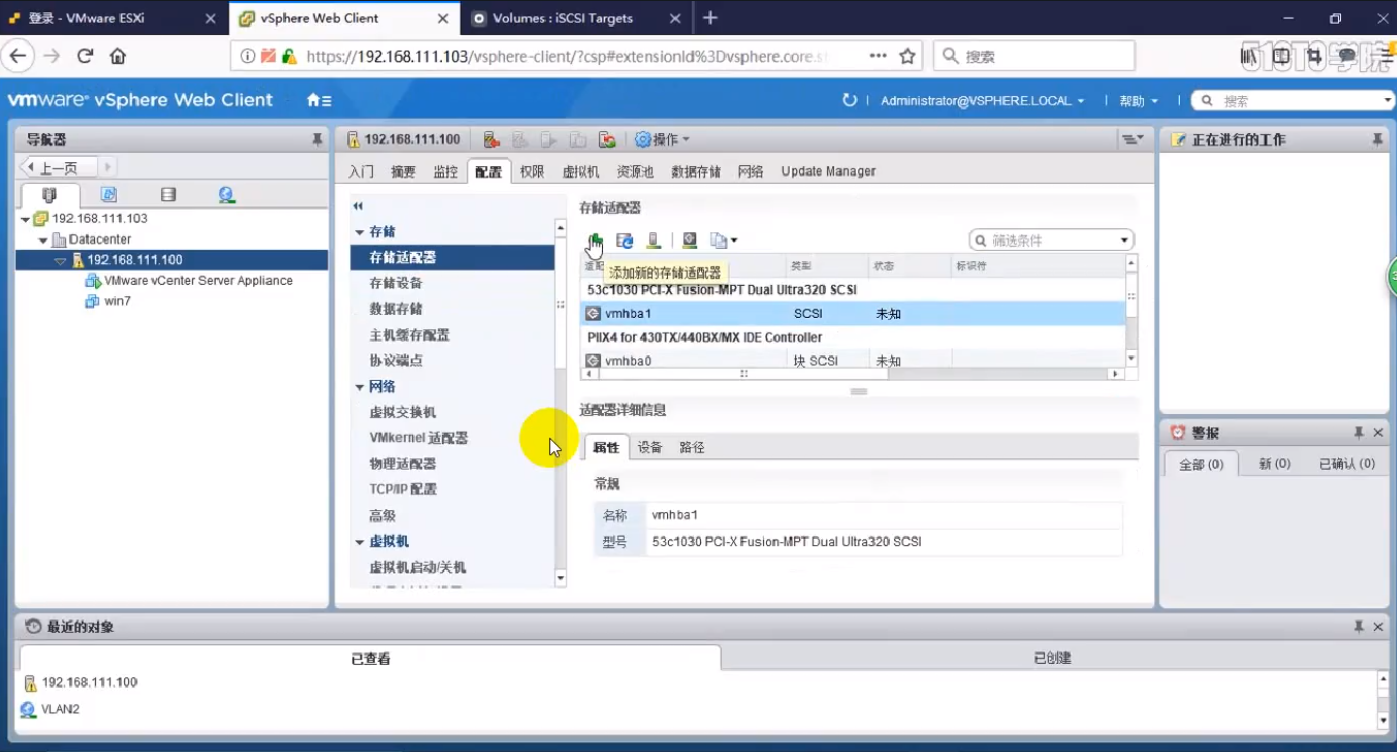Click the rescan adapter icon in adapter toolbar
Viewport: 1397px width, 752px height.
[653, 240]
